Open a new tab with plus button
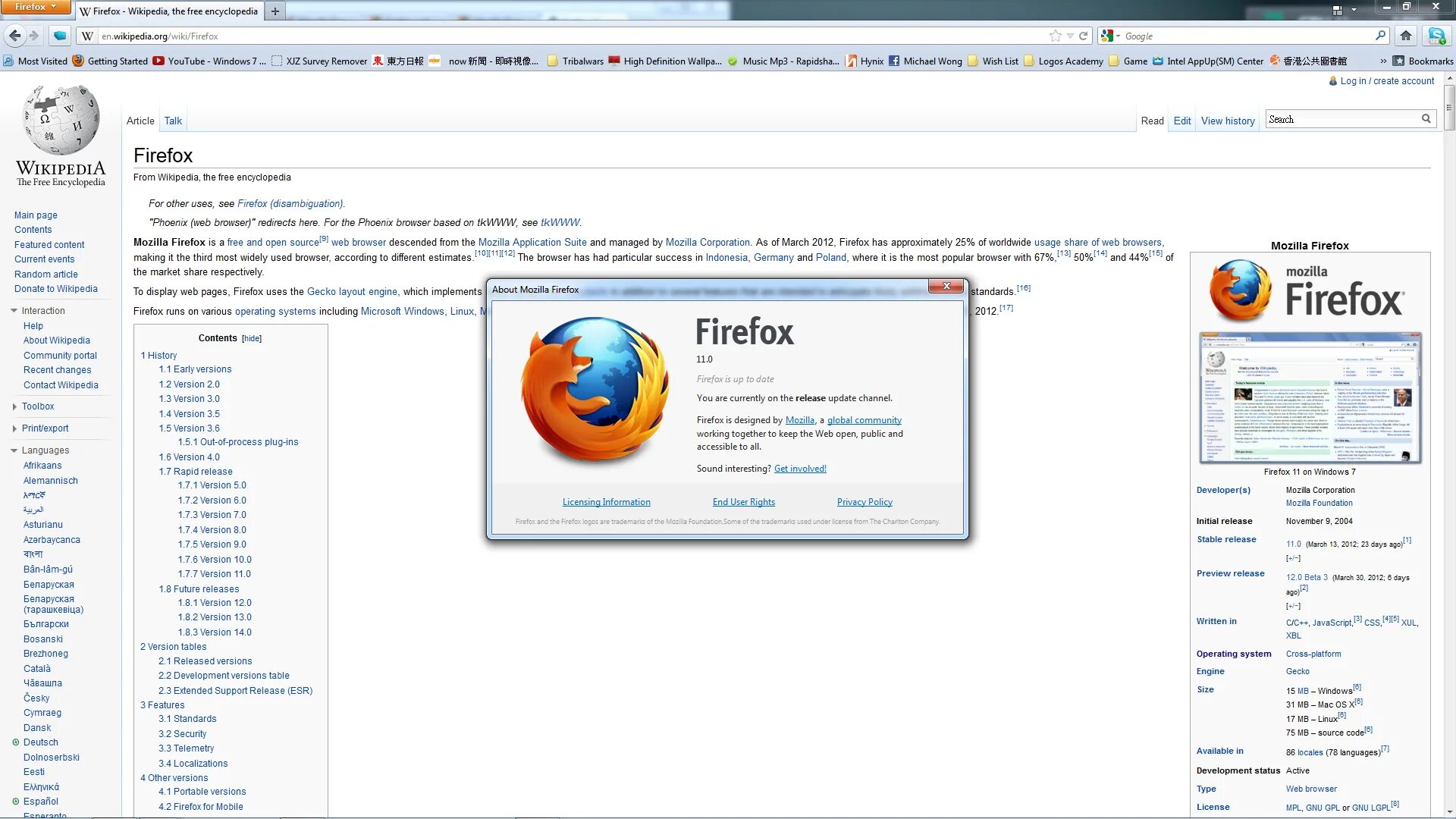Screen dimensions: 1456x819 click(x=275, y=11)
